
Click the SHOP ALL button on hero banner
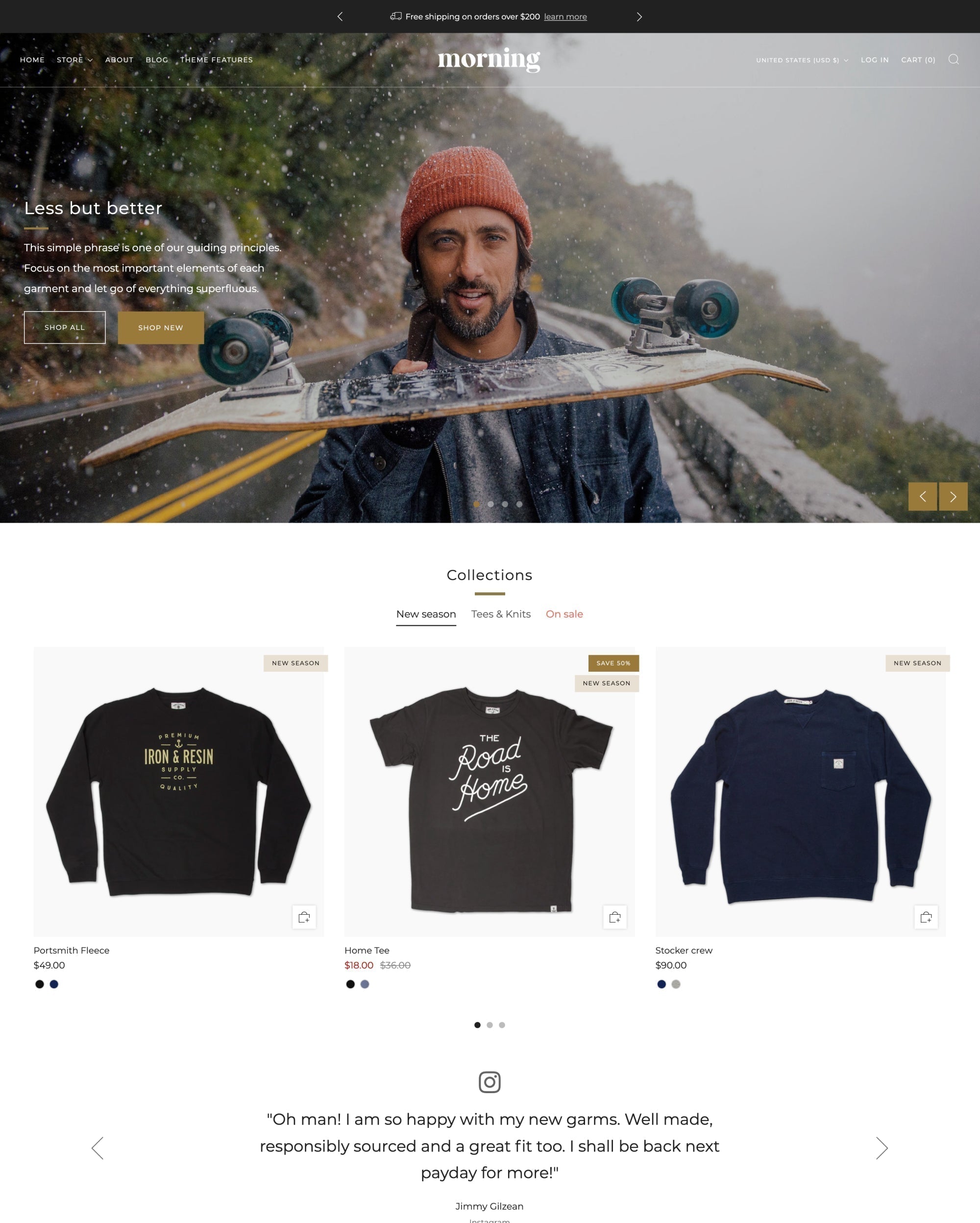click(x=64, y=326)
